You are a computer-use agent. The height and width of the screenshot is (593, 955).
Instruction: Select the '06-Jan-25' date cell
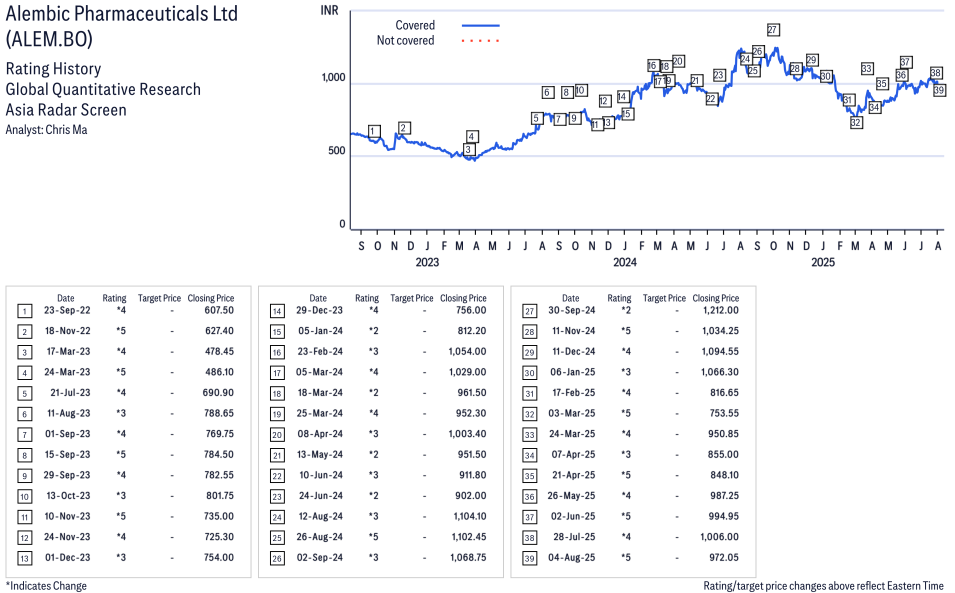coord(573,372)
